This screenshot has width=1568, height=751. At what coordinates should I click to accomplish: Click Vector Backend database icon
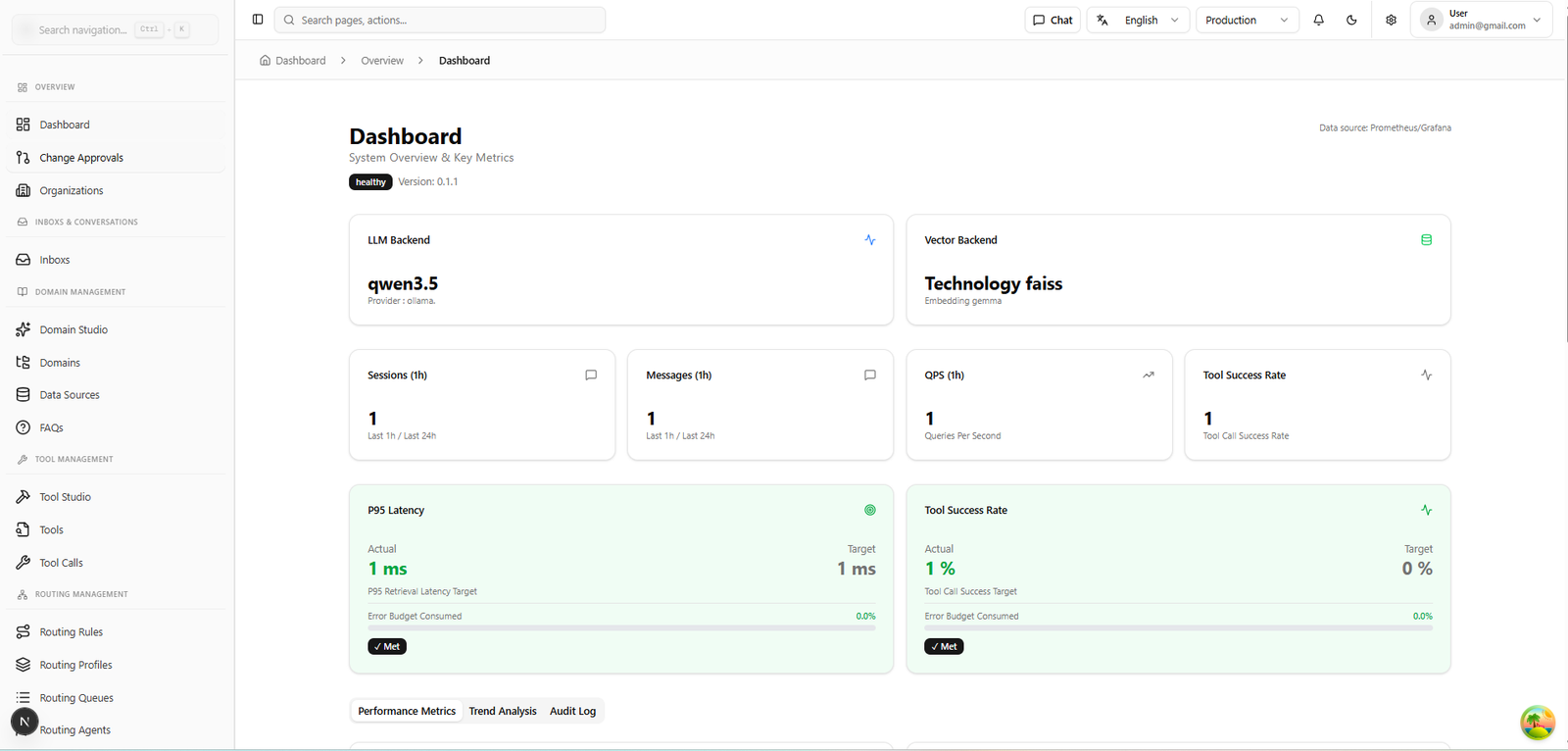[x=1427, y=239]
